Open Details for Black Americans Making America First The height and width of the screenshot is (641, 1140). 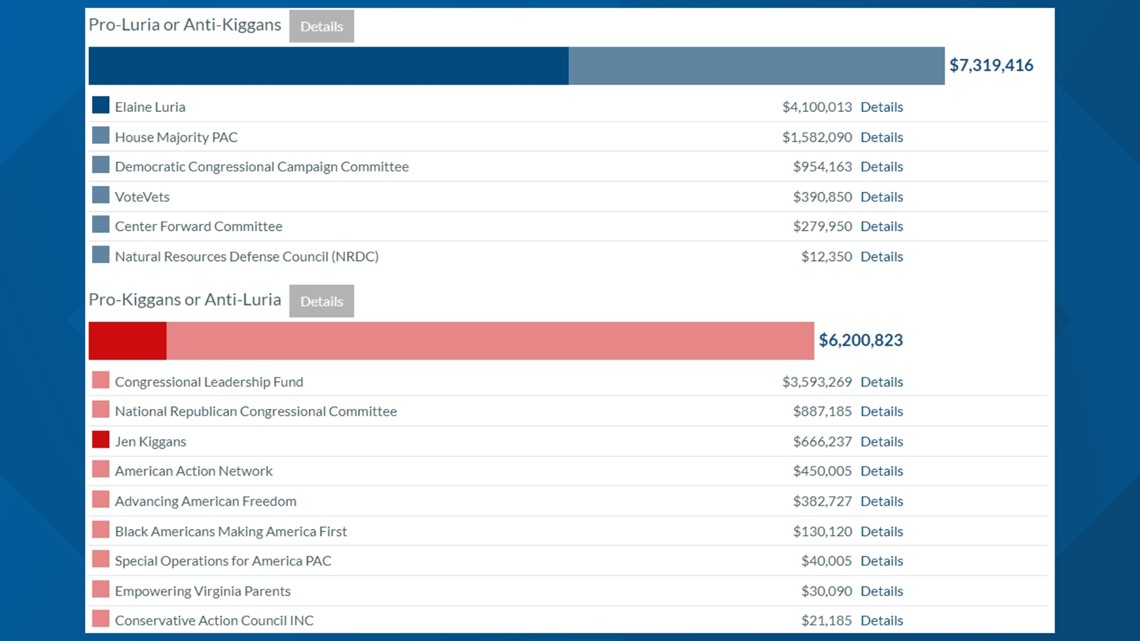[x=881, y=531]
